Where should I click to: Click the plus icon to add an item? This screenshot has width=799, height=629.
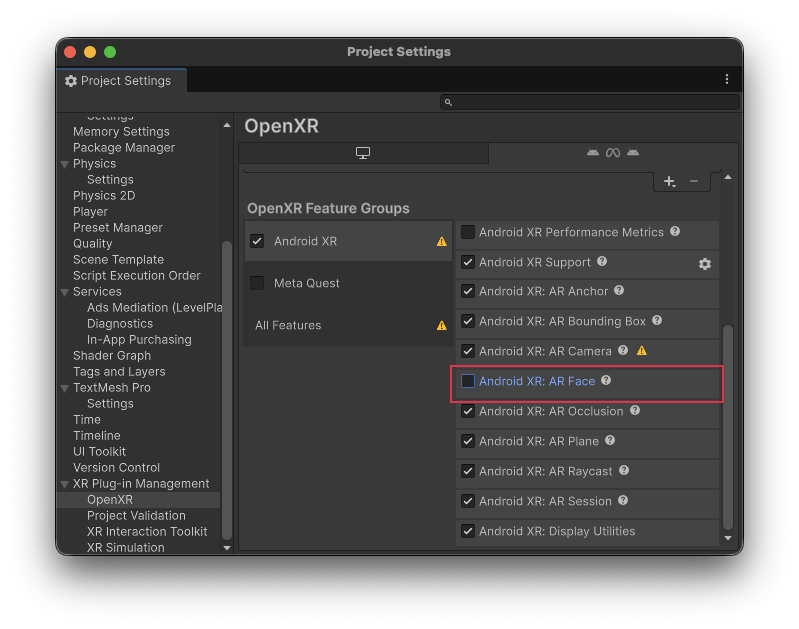[669, 182]
